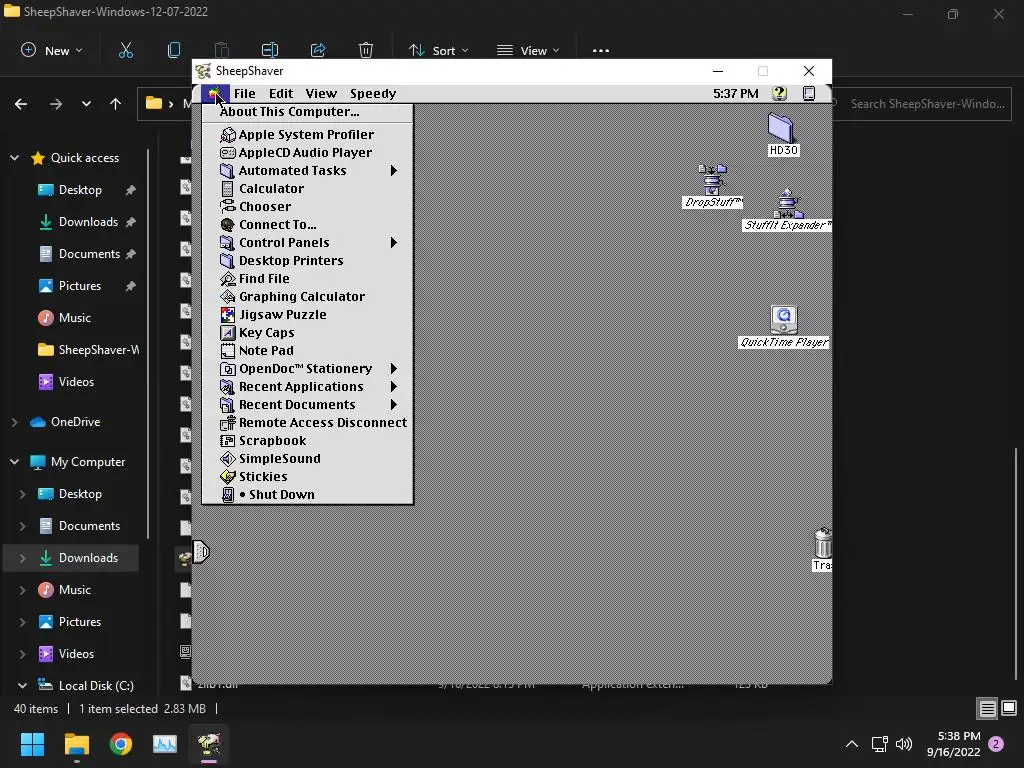This screenshot has height=768, width=1024.
Task: Click the Explorer Cut icon
Action: 125,50
